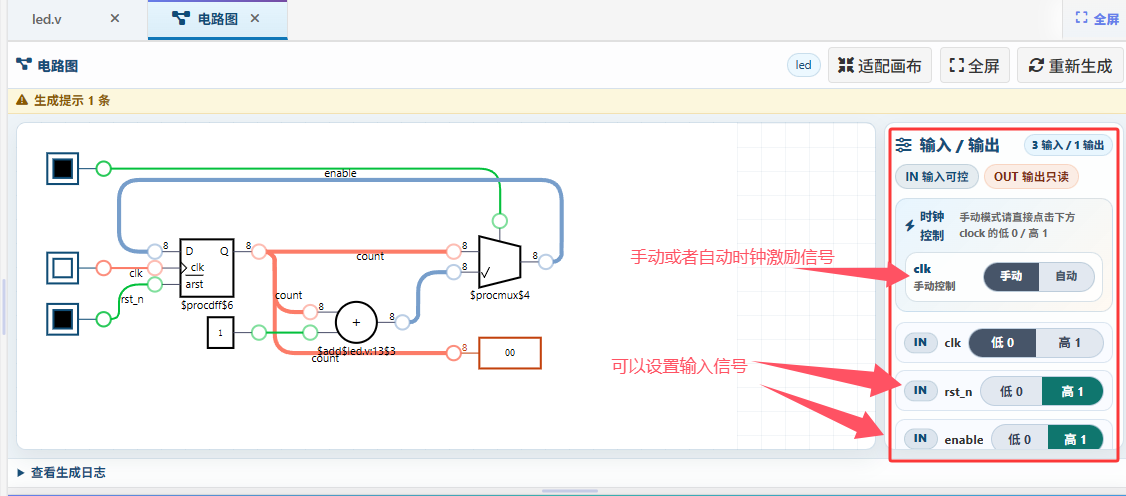The width and height of the screenshot is (1126, 496).
Task: Click the circuit diagram icon in panel header
Action: coord(22,65)
